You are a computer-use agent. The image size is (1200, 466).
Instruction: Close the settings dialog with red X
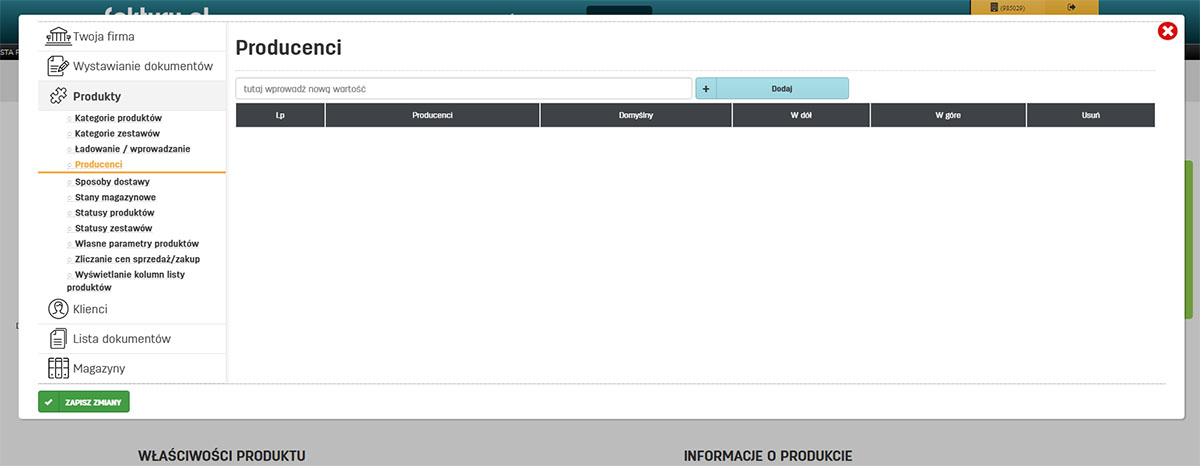click(x=1167, y=32)
